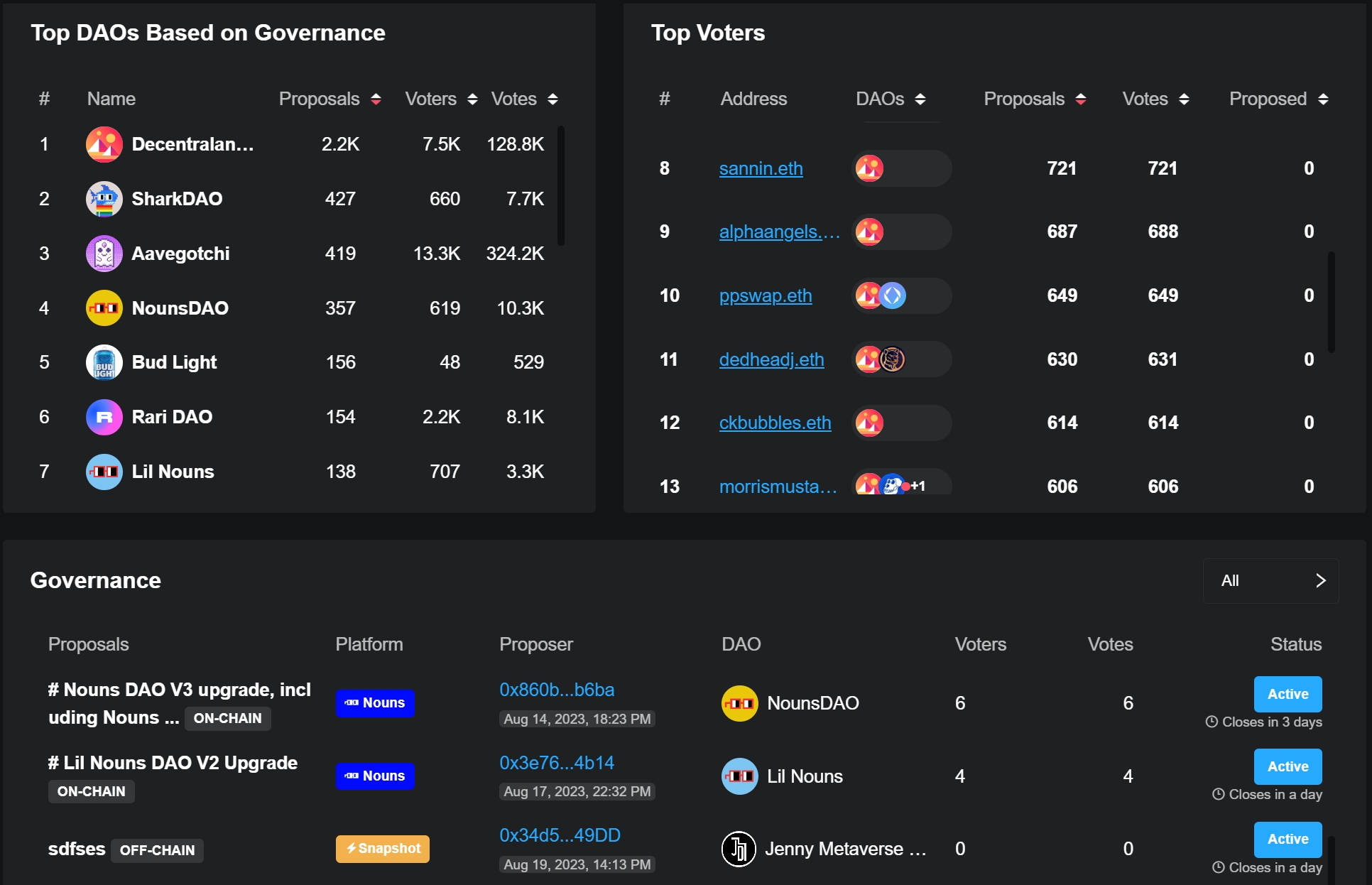Open the All filter dropdown in Governance

tap(1270, 581)
